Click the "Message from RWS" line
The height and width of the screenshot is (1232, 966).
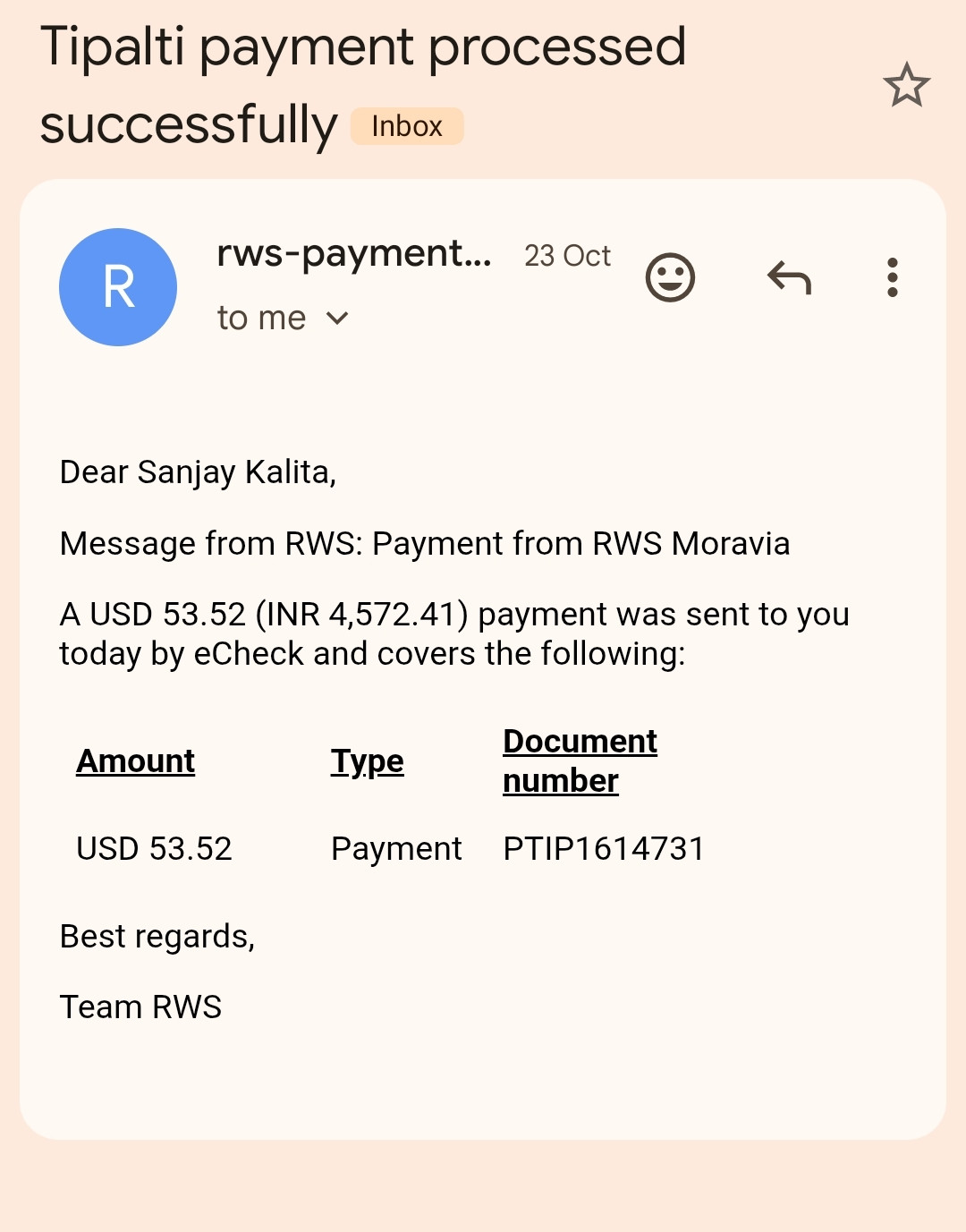425,543
